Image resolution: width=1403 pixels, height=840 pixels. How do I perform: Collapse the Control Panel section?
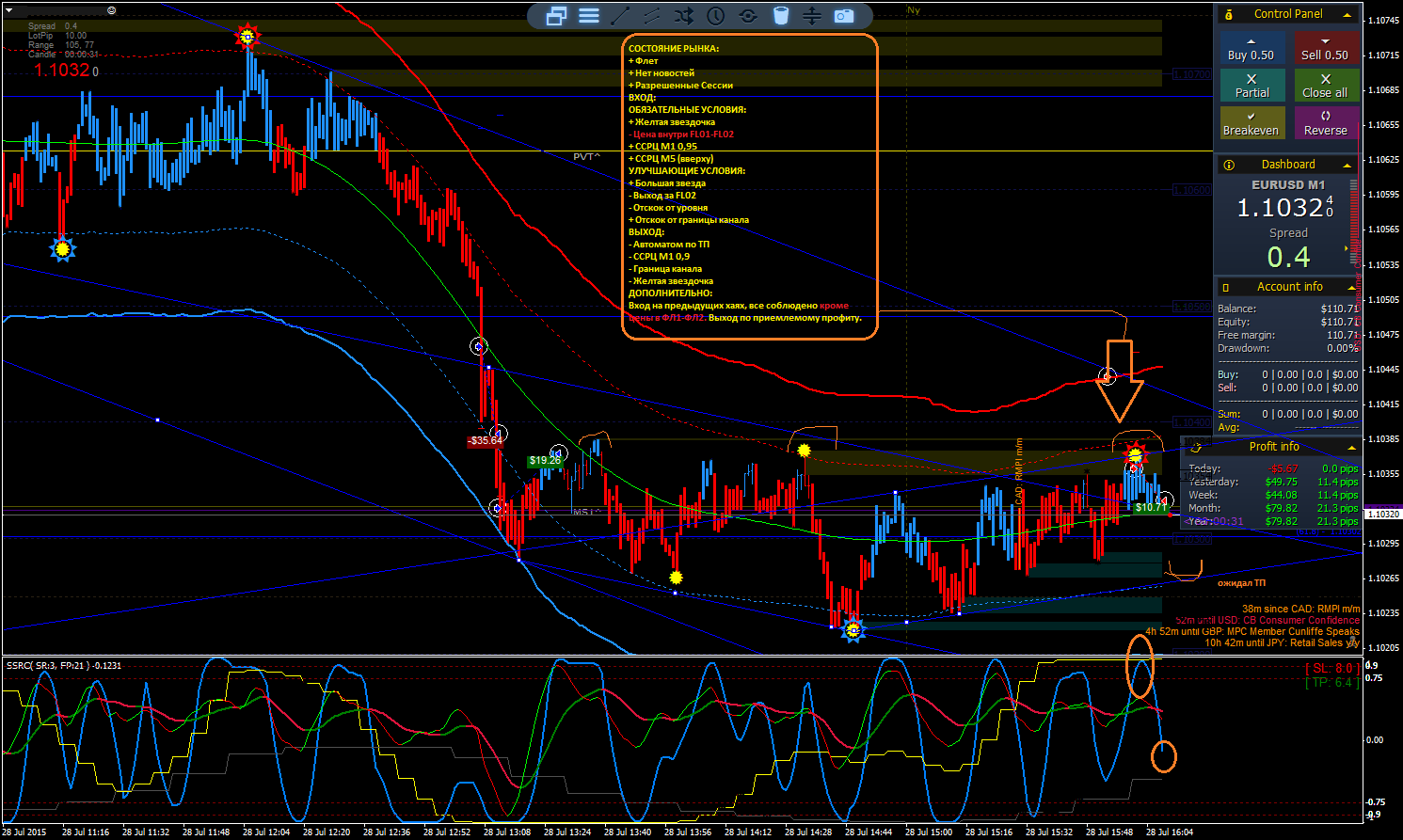click(1347, 15)
